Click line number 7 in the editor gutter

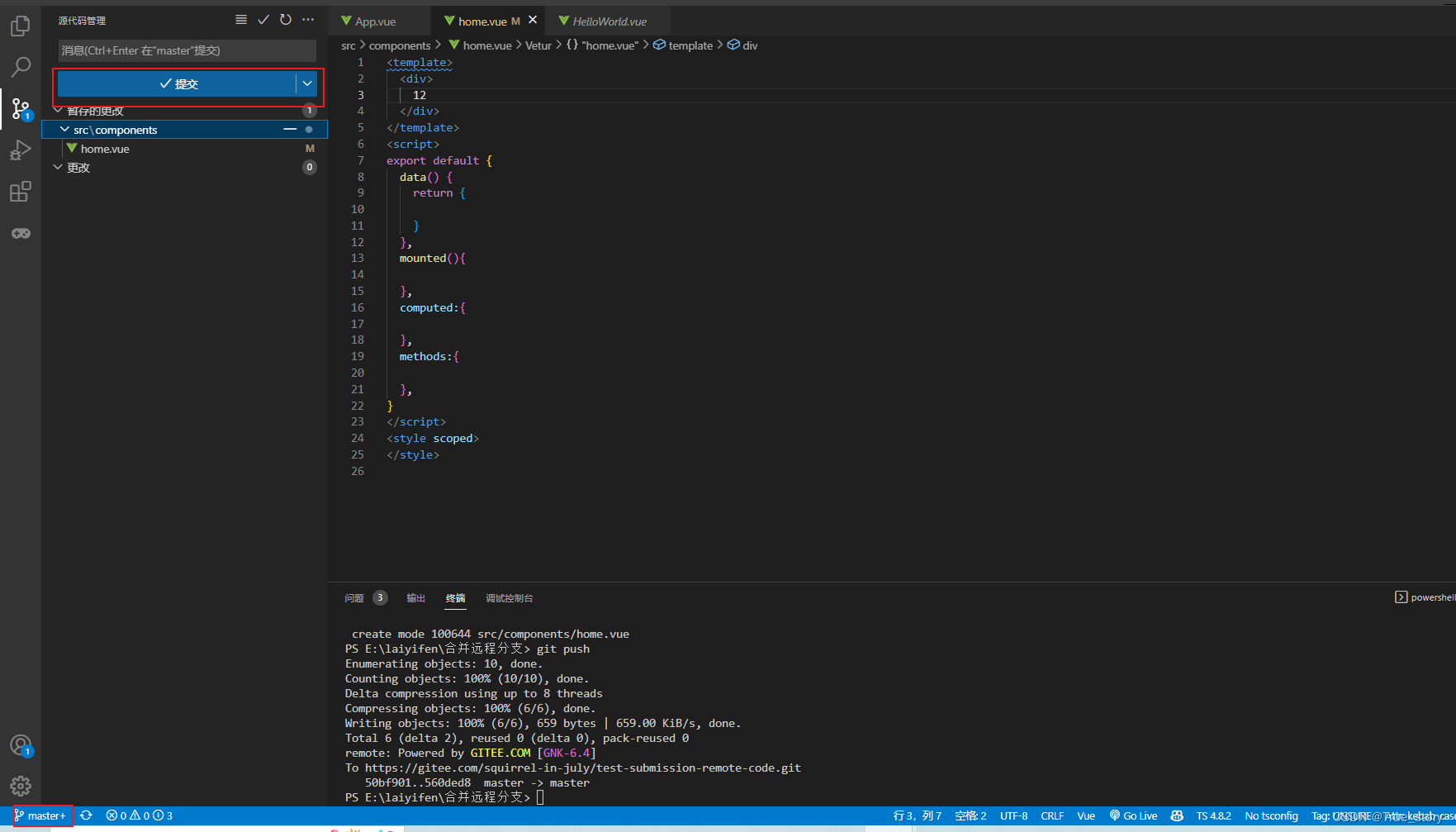click(360, 160)
